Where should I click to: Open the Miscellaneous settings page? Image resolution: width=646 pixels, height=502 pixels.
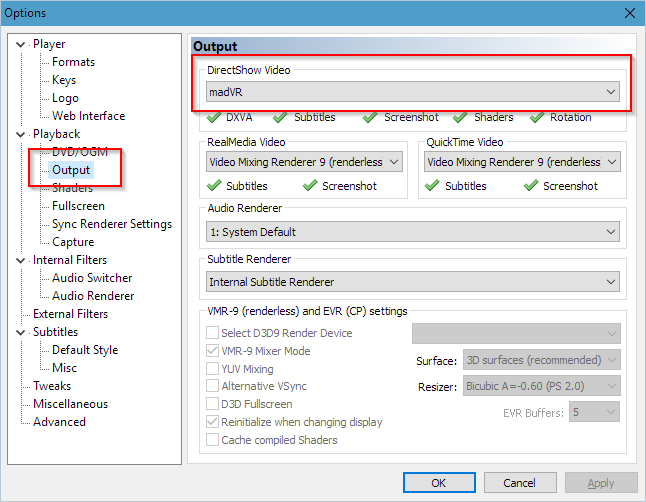(x=70, y=404)
